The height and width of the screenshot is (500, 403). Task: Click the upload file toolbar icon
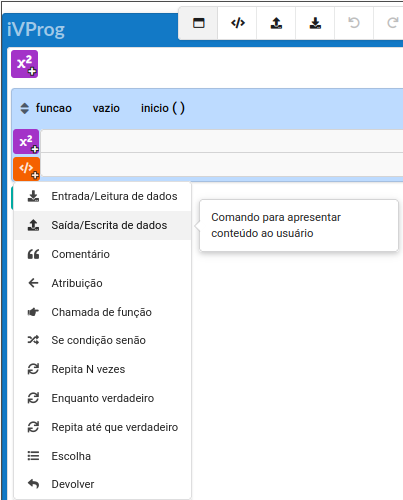click(x=276, y=23)
